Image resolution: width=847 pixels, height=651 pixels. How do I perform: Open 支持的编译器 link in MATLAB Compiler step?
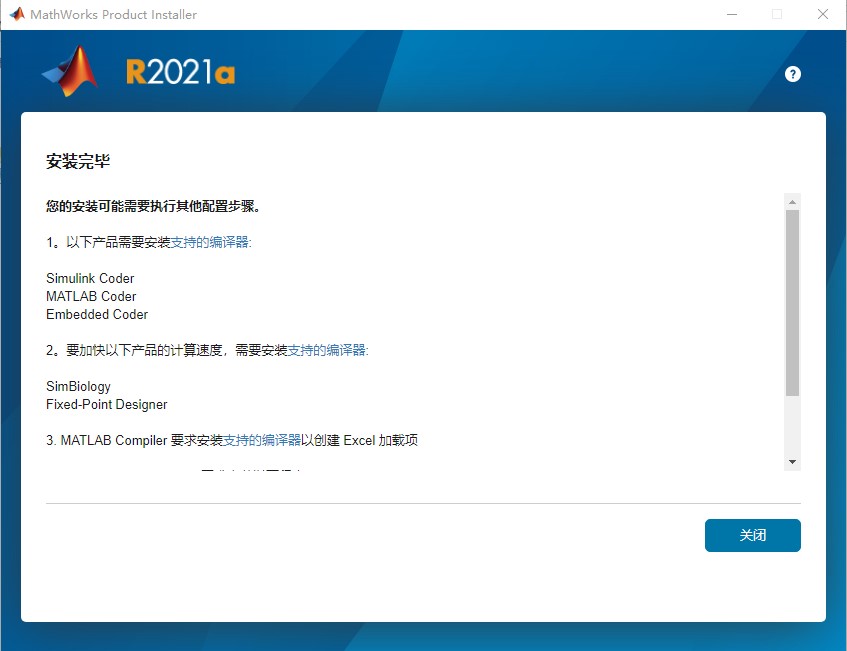262,440
